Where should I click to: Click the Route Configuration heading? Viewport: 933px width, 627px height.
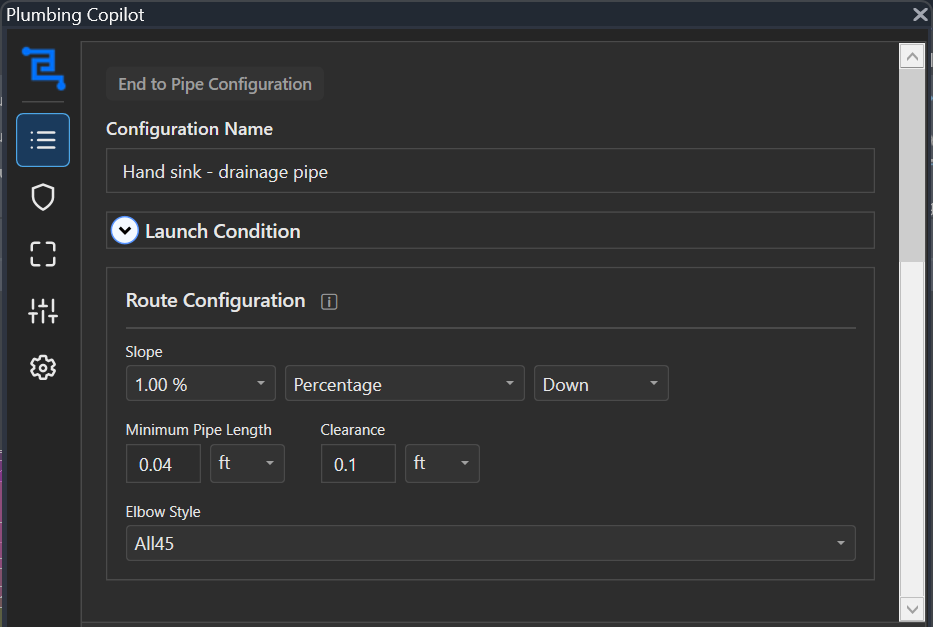pyautogui.click(x=215, y=301)
